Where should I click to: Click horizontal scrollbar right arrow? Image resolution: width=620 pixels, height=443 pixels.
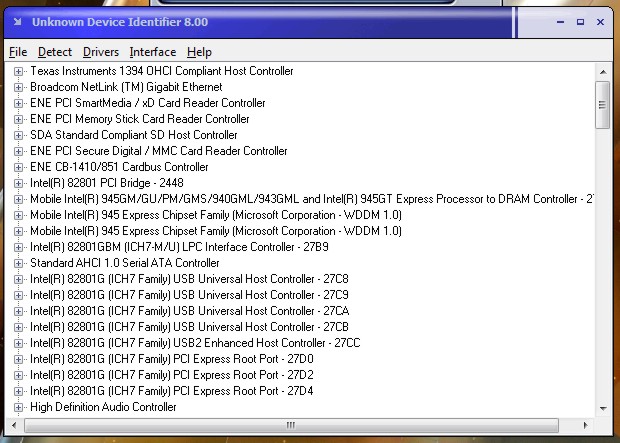coord(585,426)
